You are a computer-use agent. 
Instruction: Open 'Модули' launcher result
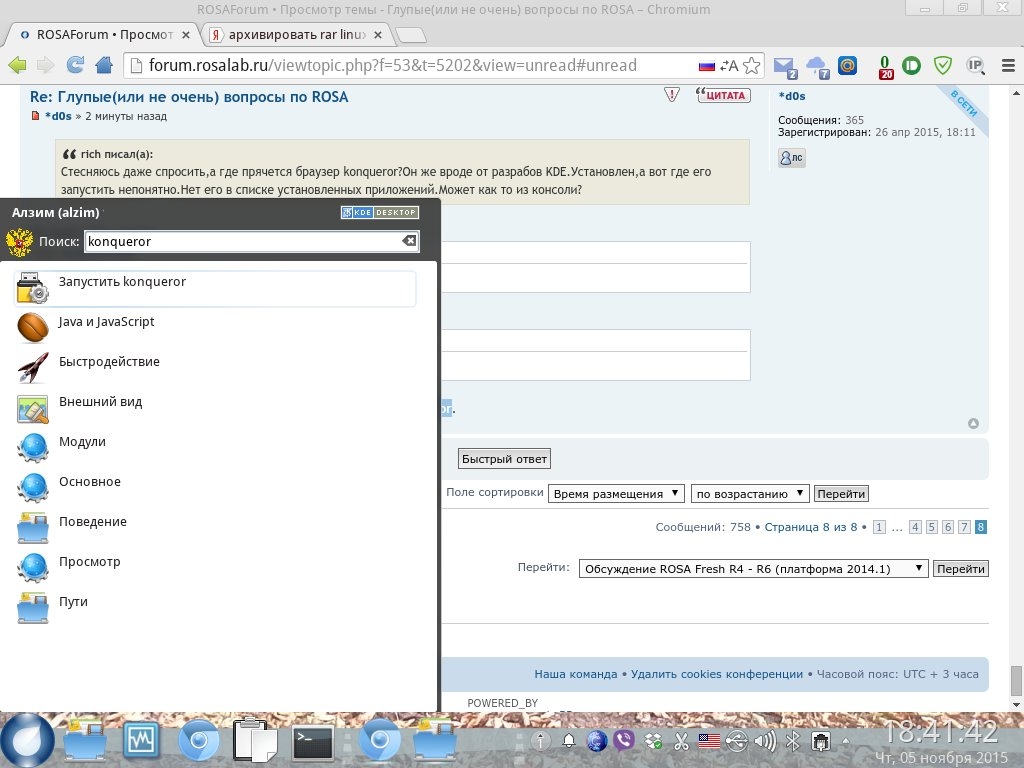215,449
